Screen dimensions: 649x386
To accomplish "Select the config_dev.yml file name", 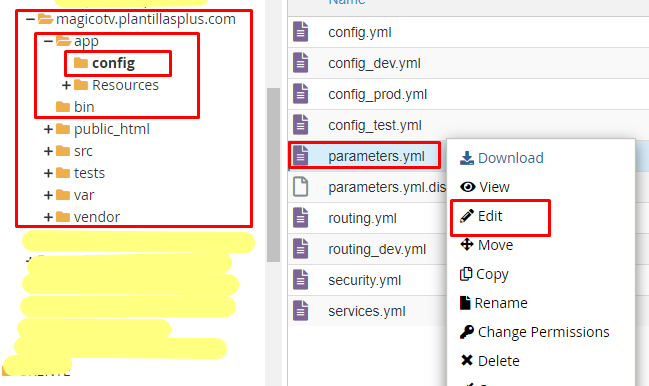I will click(x=374, y=63).
